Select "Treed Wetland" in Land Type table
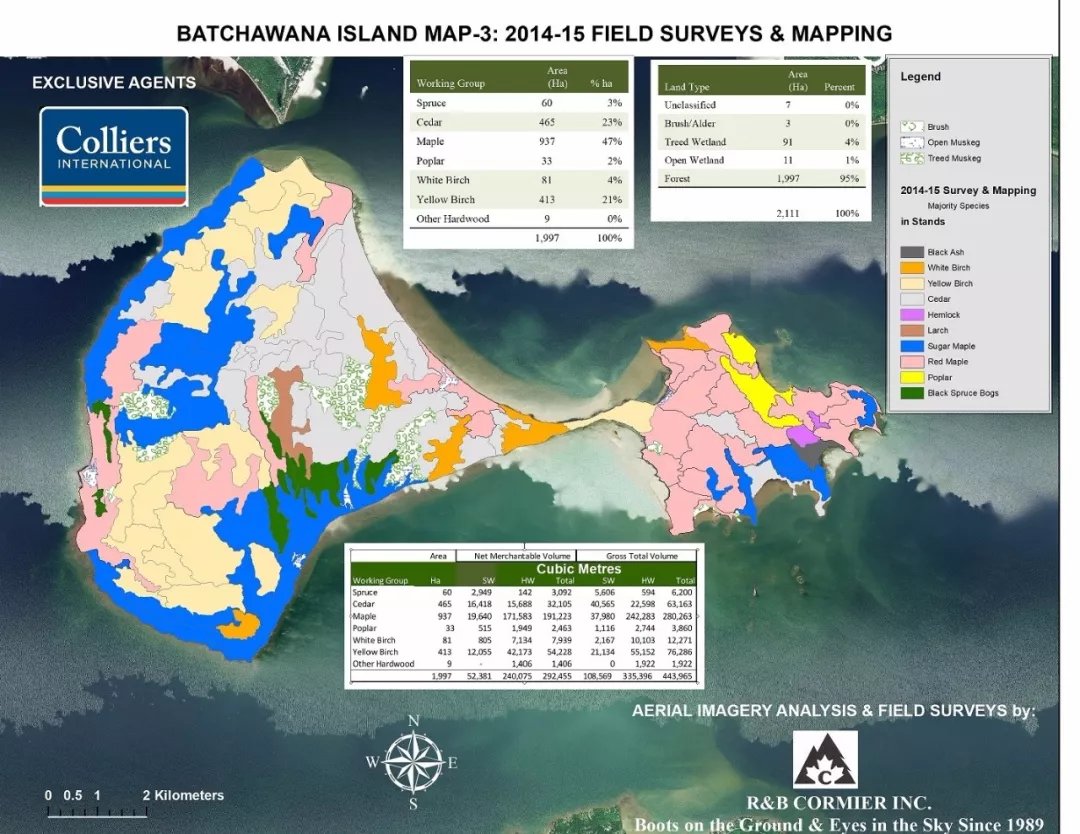 695,142
